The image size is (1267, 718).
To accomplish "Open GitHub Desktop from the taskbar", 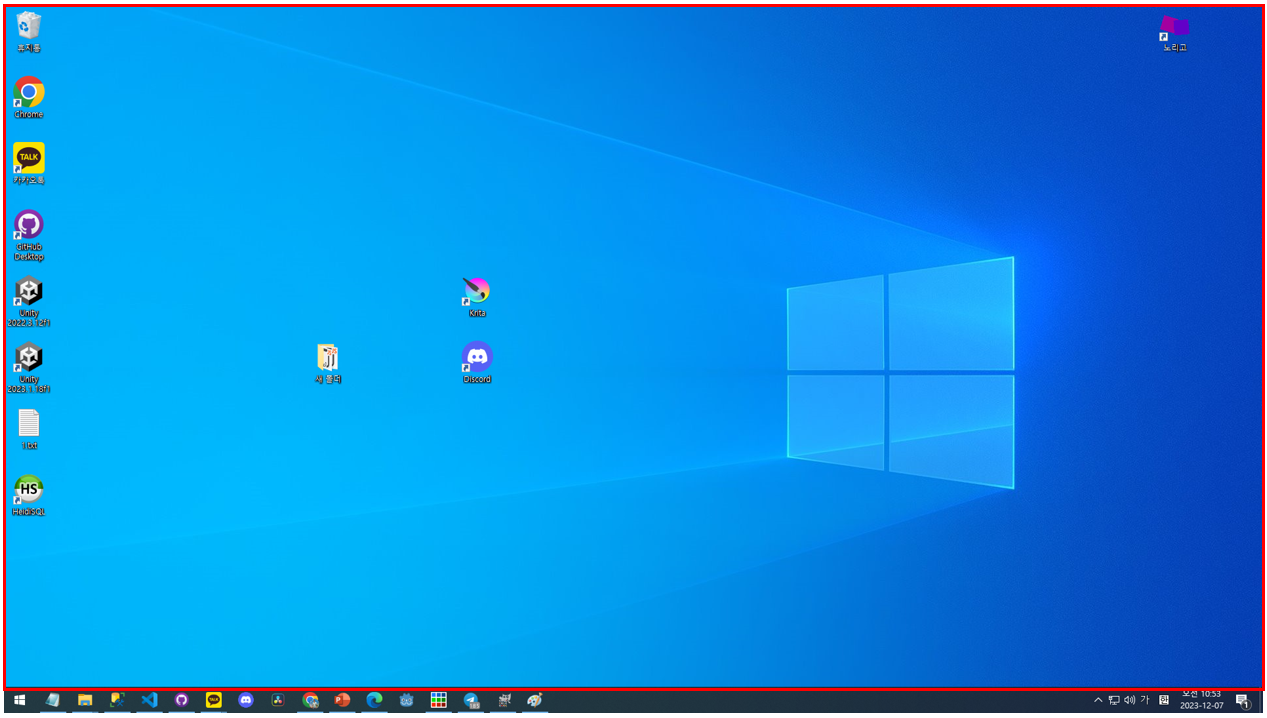I will [181, 700].
